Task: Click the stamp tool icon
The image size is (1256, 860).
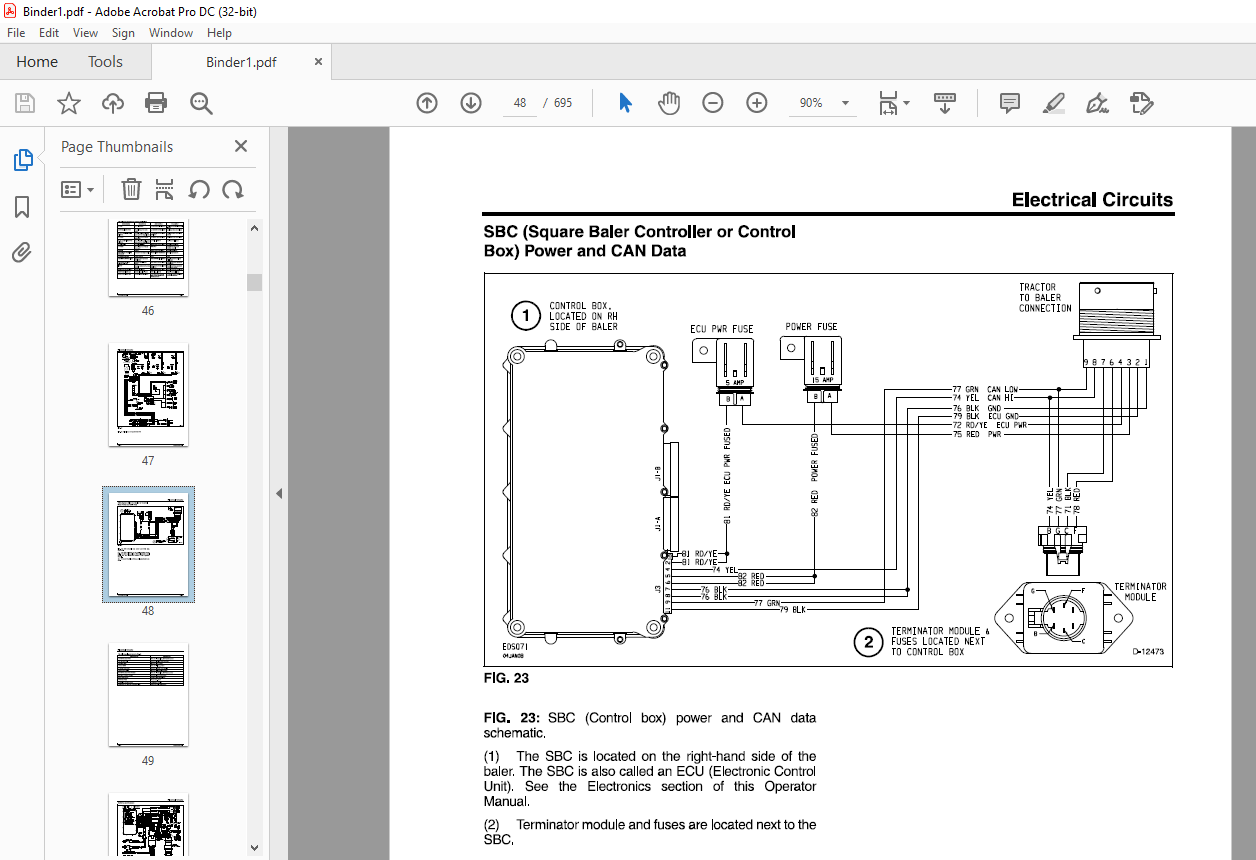Action: click(x=1141, y=103)
